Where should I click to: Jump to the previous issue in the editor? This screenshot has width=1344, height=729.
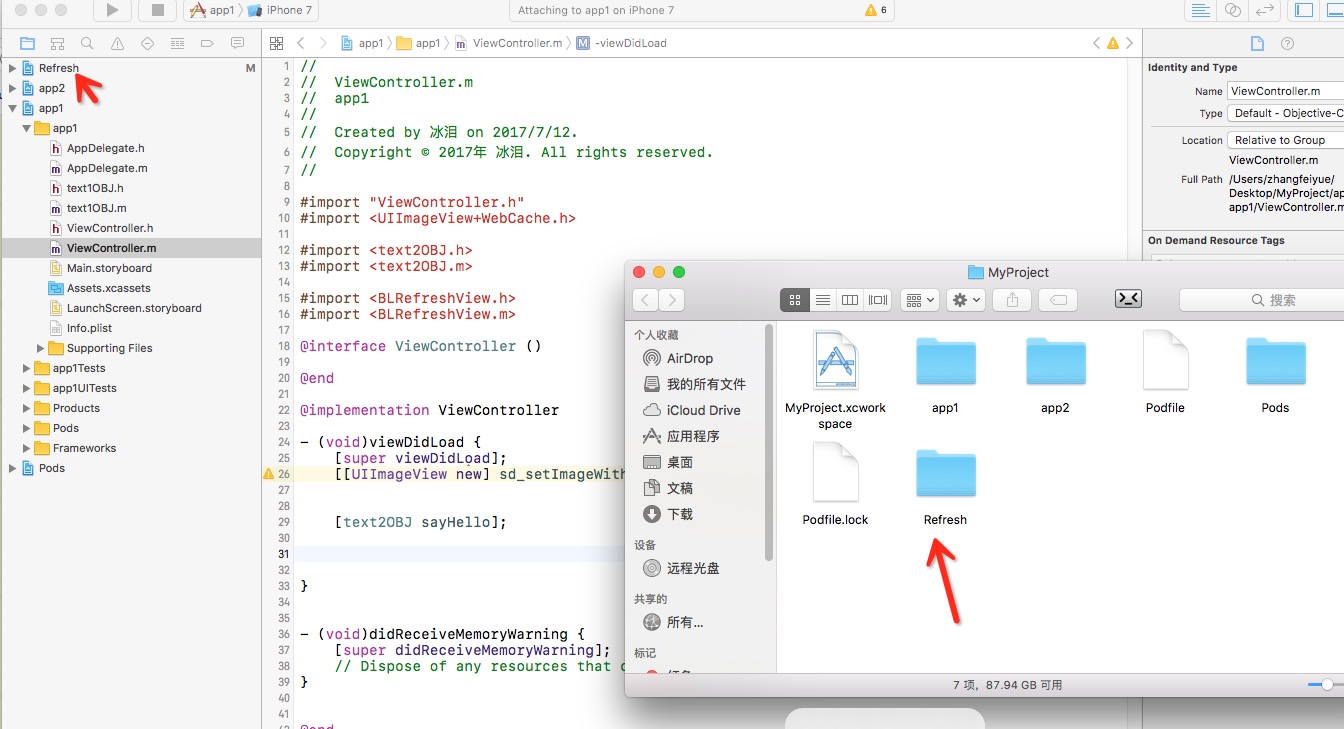click(1096, 43)
